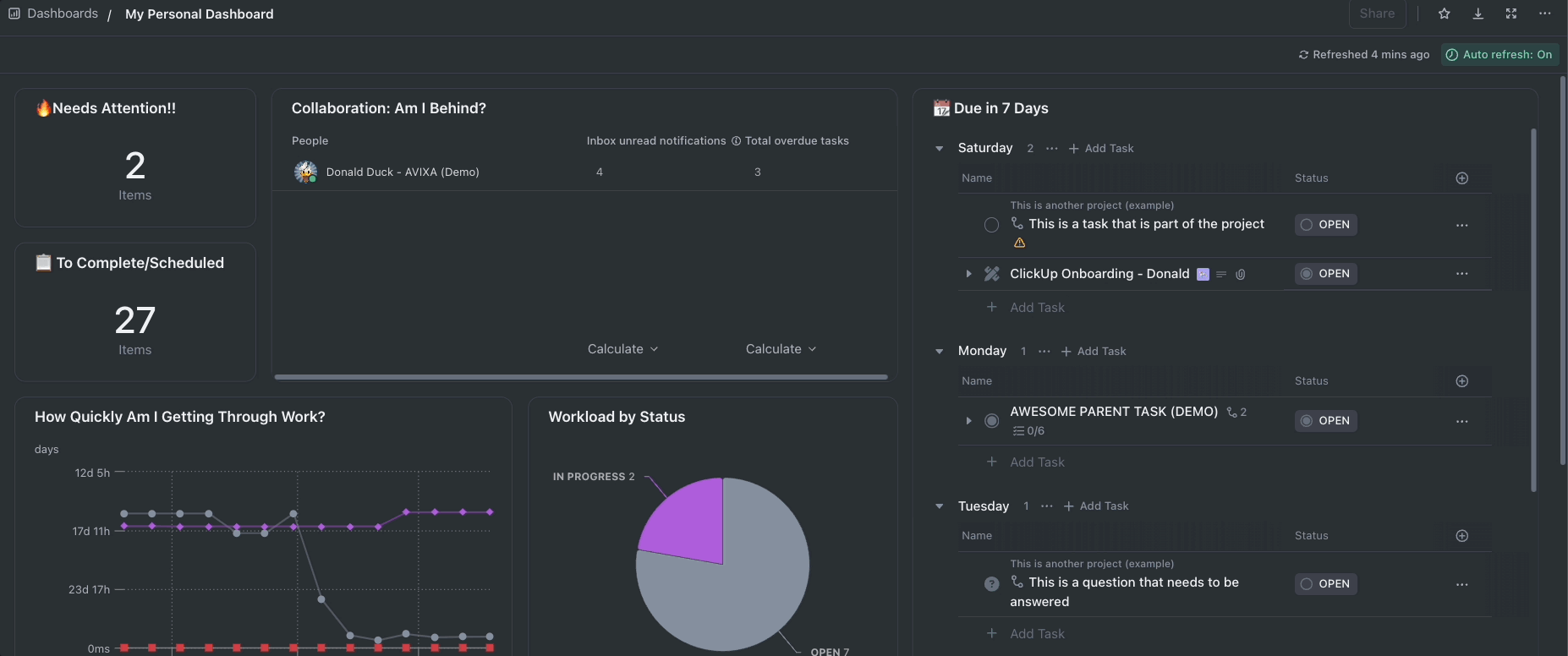Open row options for the question task
This screenshot has height=656, width=1568.
coord(1462,585)
